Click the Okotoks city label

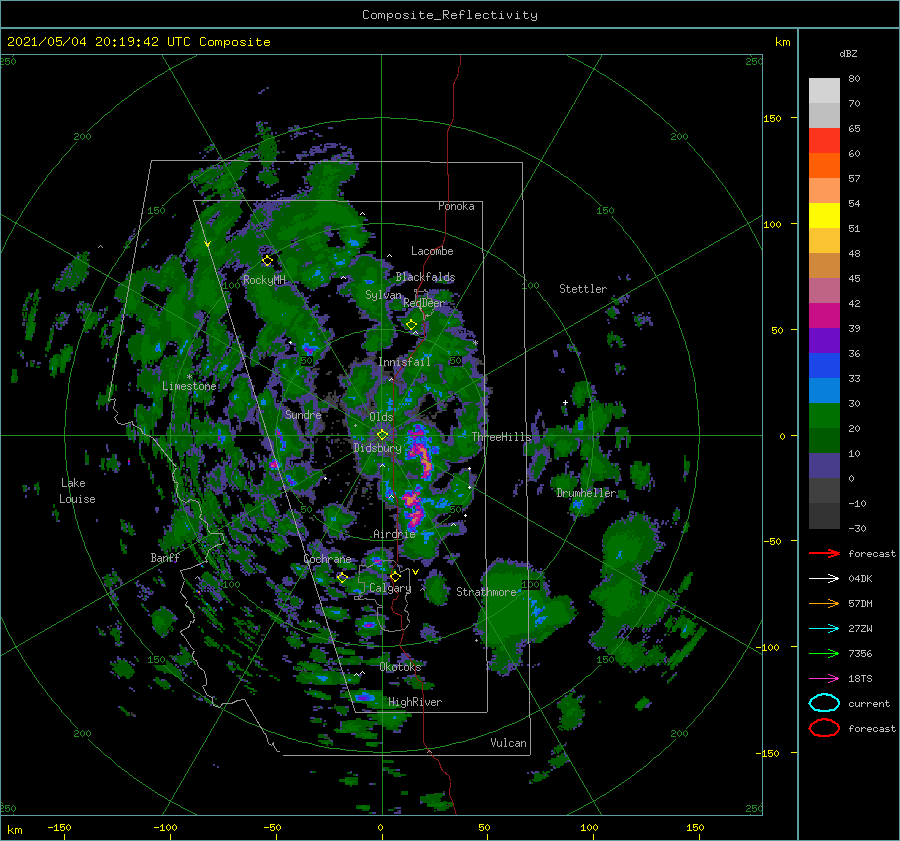(x=400, y=666)
